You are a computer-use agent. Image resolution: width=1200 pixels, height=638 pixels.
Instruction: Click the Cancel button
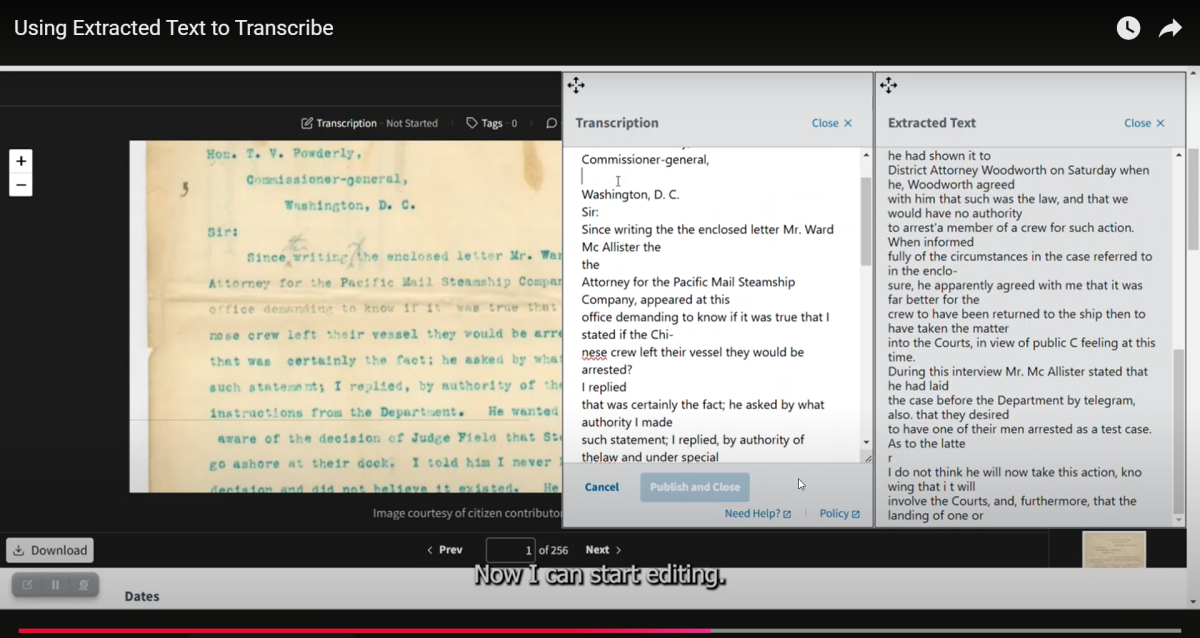602,487
